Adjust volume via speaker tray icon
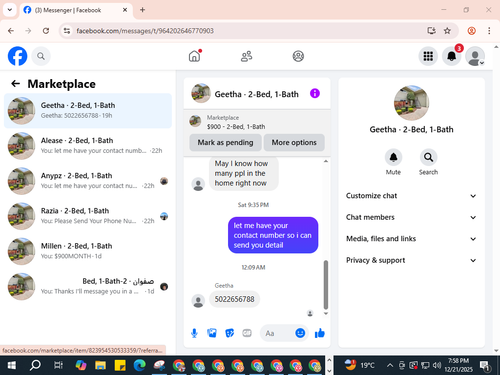Viewport: 500px width, 375px height. point(437,365)
